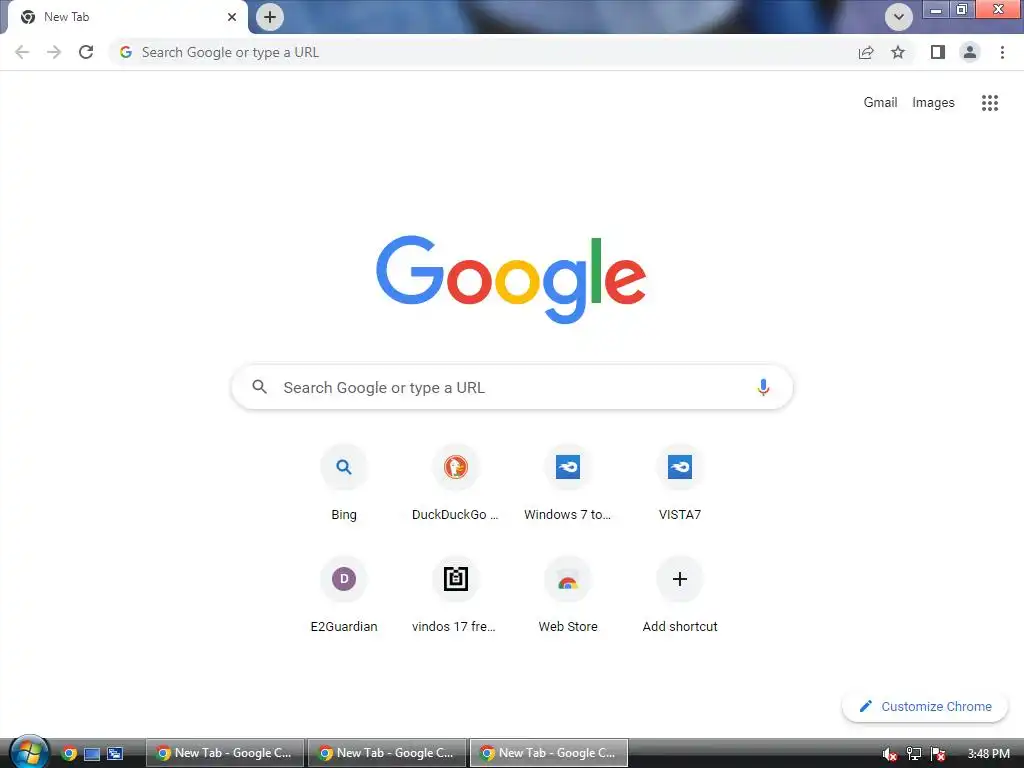1024x768 pixels.
Task: Click the 3:48 PM system clock
Action: 988,754
